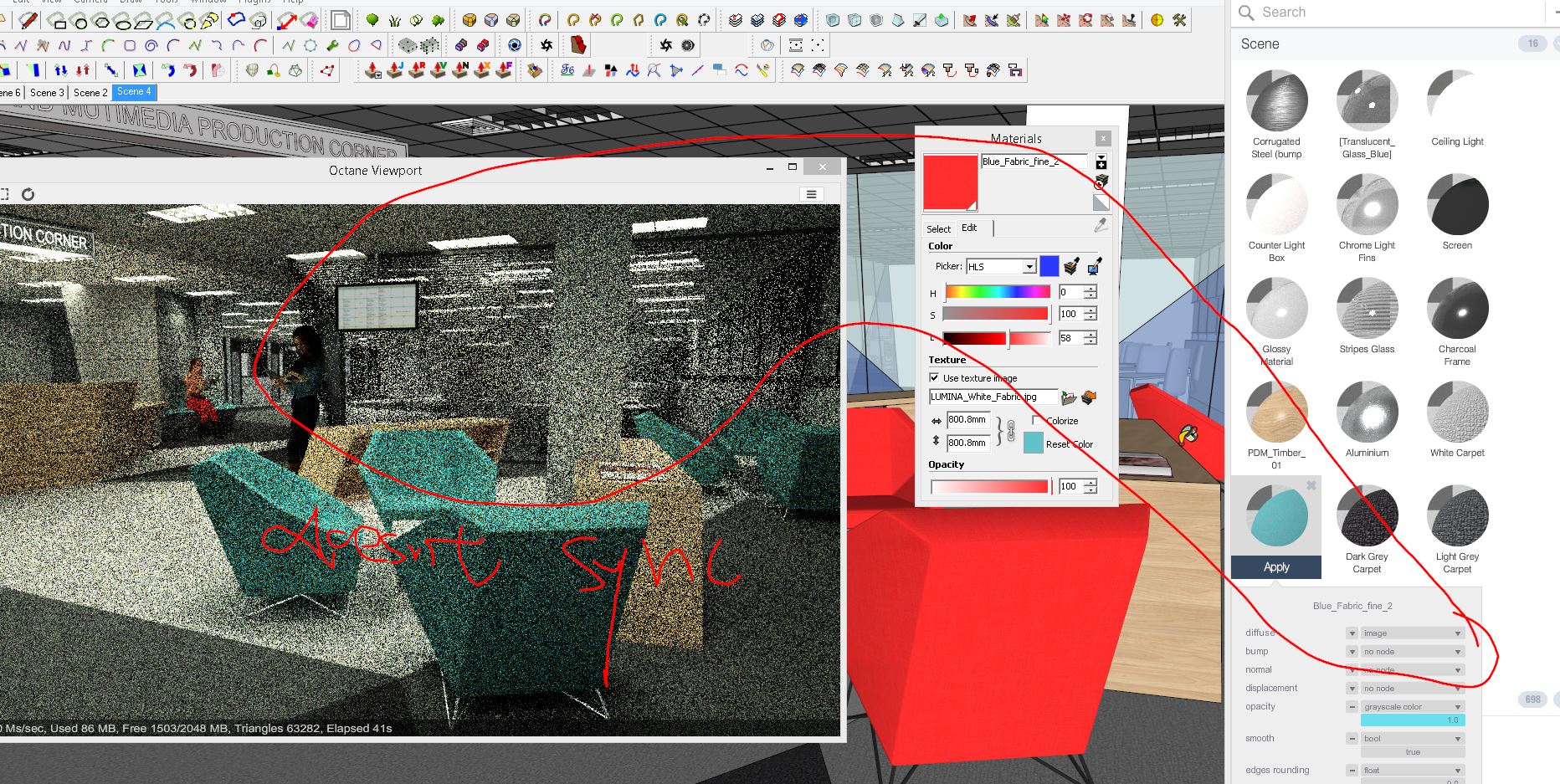This screenshot has height=784, width=1560.
Task: Click the material name field Blue_Fabric_fine_2
Action: [x=1034, y=161]
